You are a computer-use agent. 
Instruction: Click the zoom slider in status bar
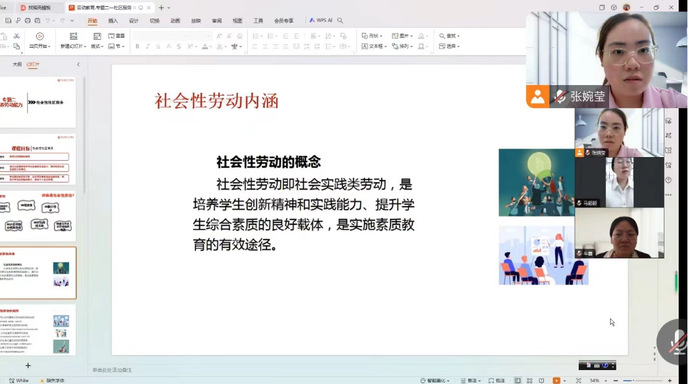(642, 380)
